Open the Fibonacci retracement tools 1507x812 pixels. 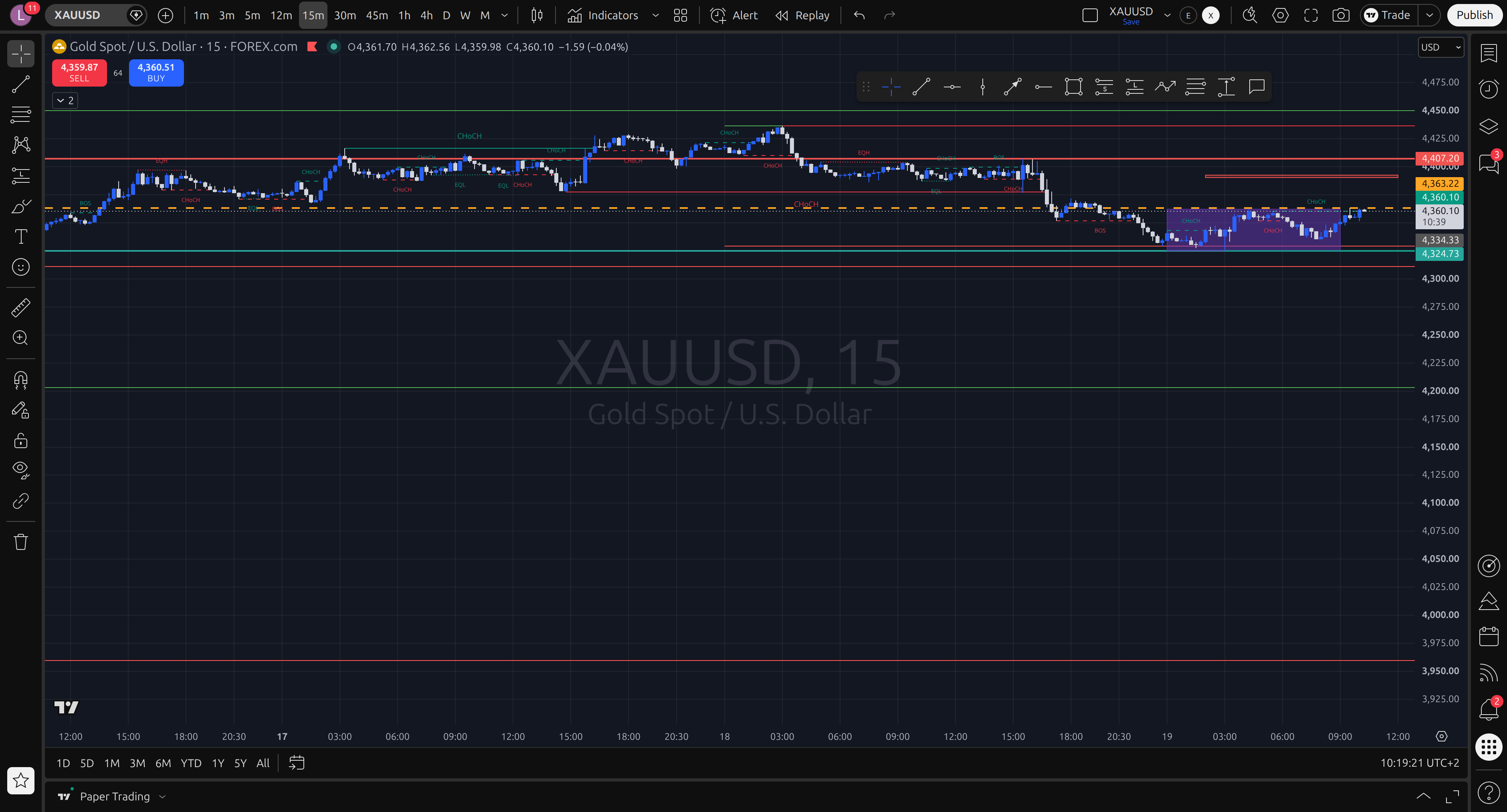click(21, 115)
